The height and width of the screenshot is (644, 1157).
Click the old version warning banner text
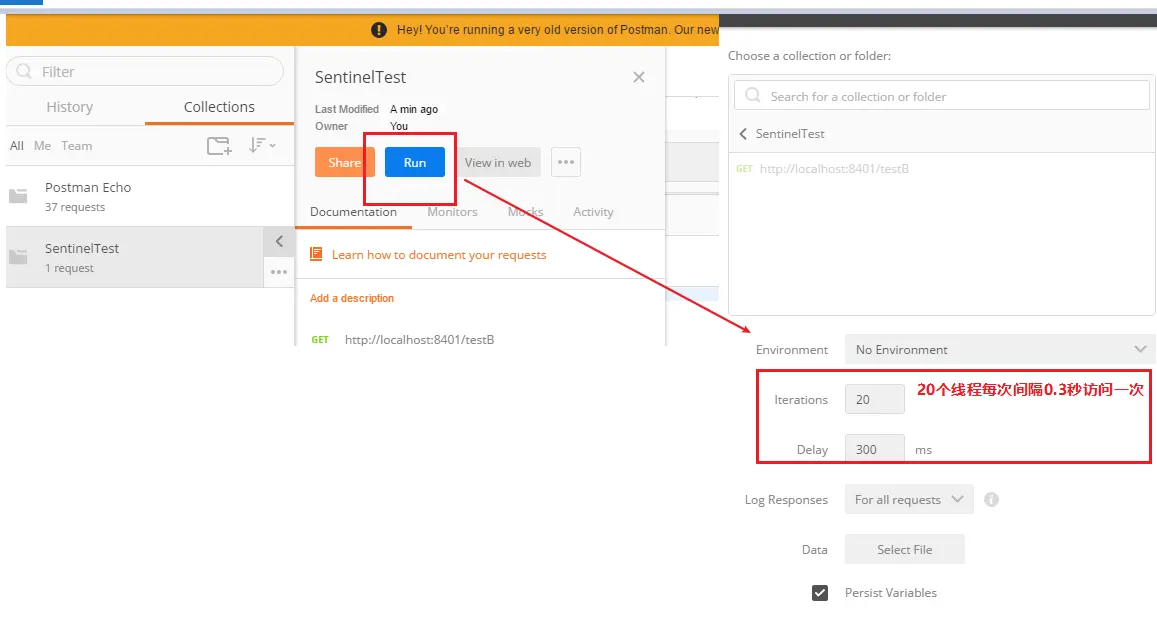click(x=557, y=30)
